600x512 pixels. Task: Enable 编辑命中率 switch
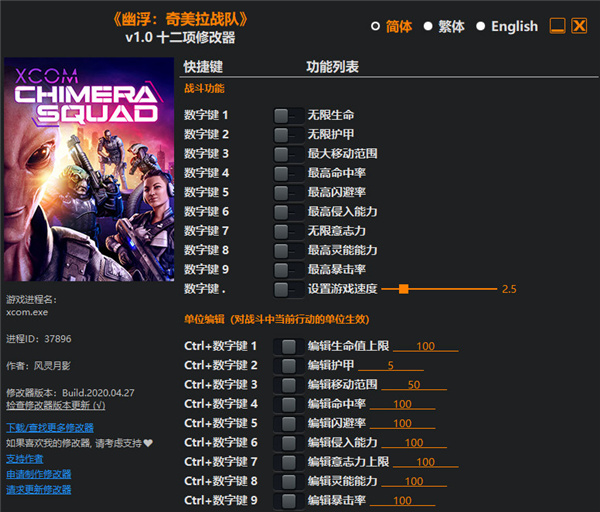pos(289,404)
